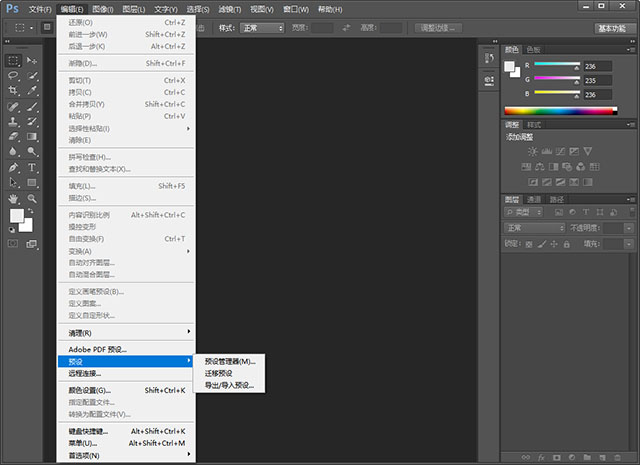Screen dimensions: 640x465
Task: Open the 类型 layer filter dropdown
Action: [524, 212]
